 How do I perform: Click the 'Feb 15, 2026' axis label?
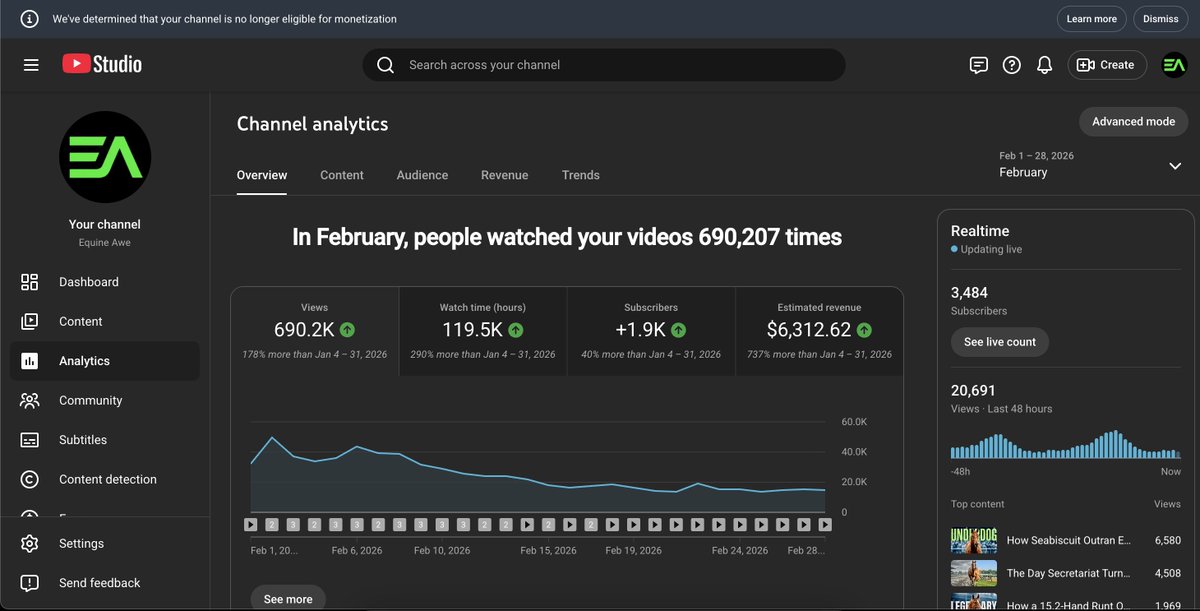click(549, 551)
